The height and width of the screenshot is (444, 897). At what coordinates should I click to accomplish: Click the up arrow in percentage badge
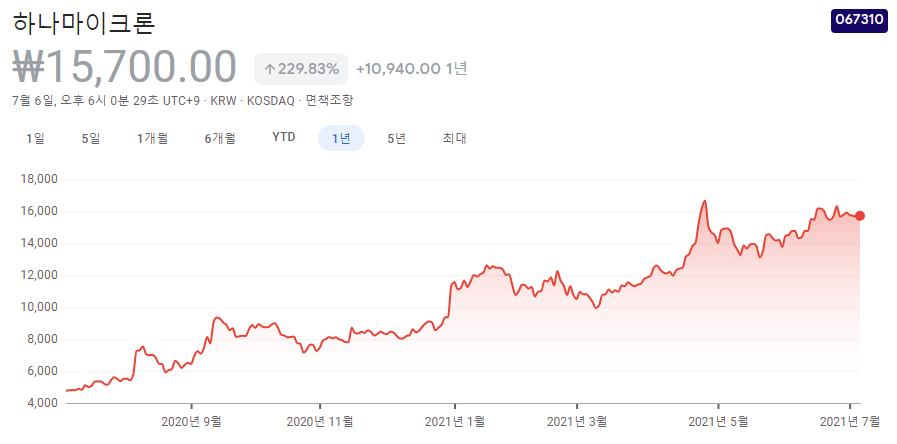point(269,70)
